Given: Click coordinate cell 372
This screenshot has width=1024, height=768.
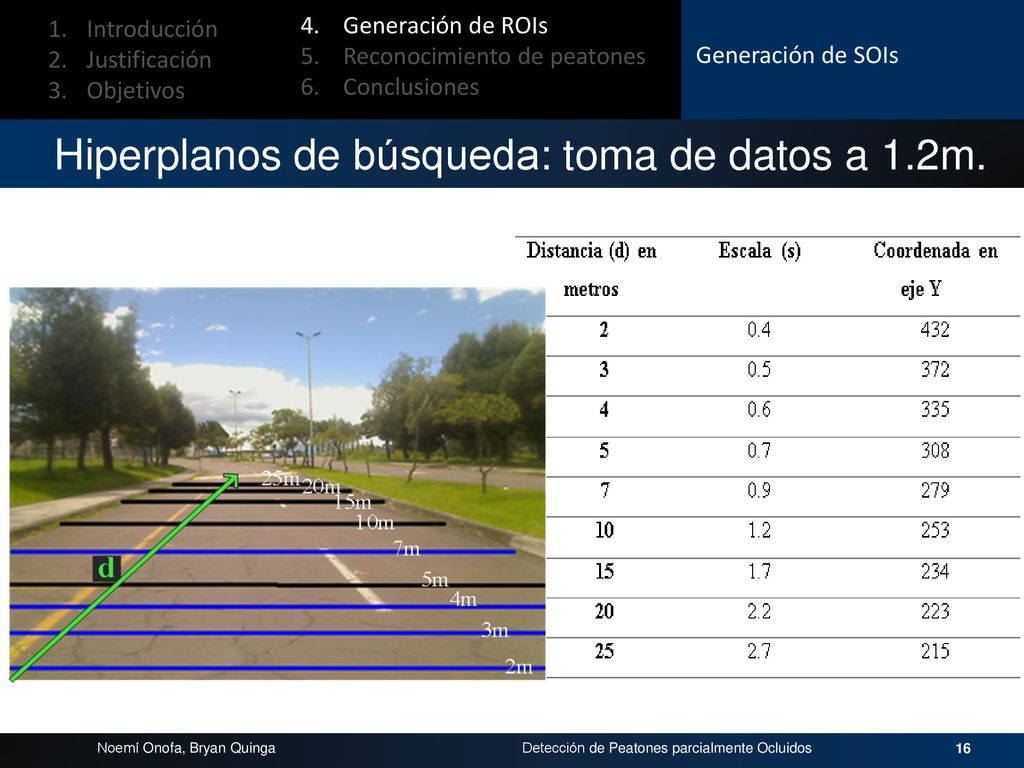Looking at the screenshot, I should tap(935, 370).
